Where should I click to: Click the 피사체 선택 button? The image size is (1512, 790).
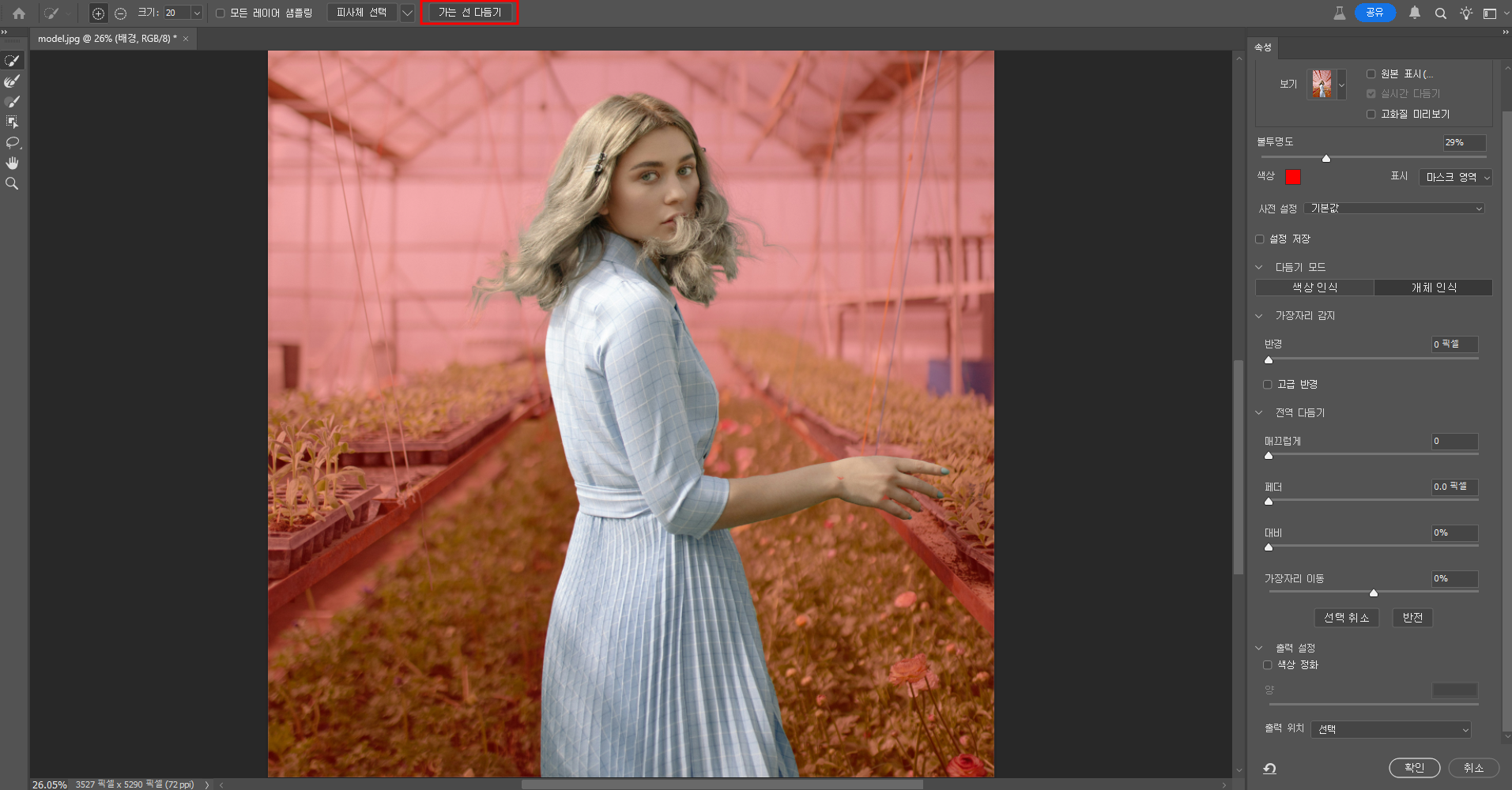[x=362, y=13]
